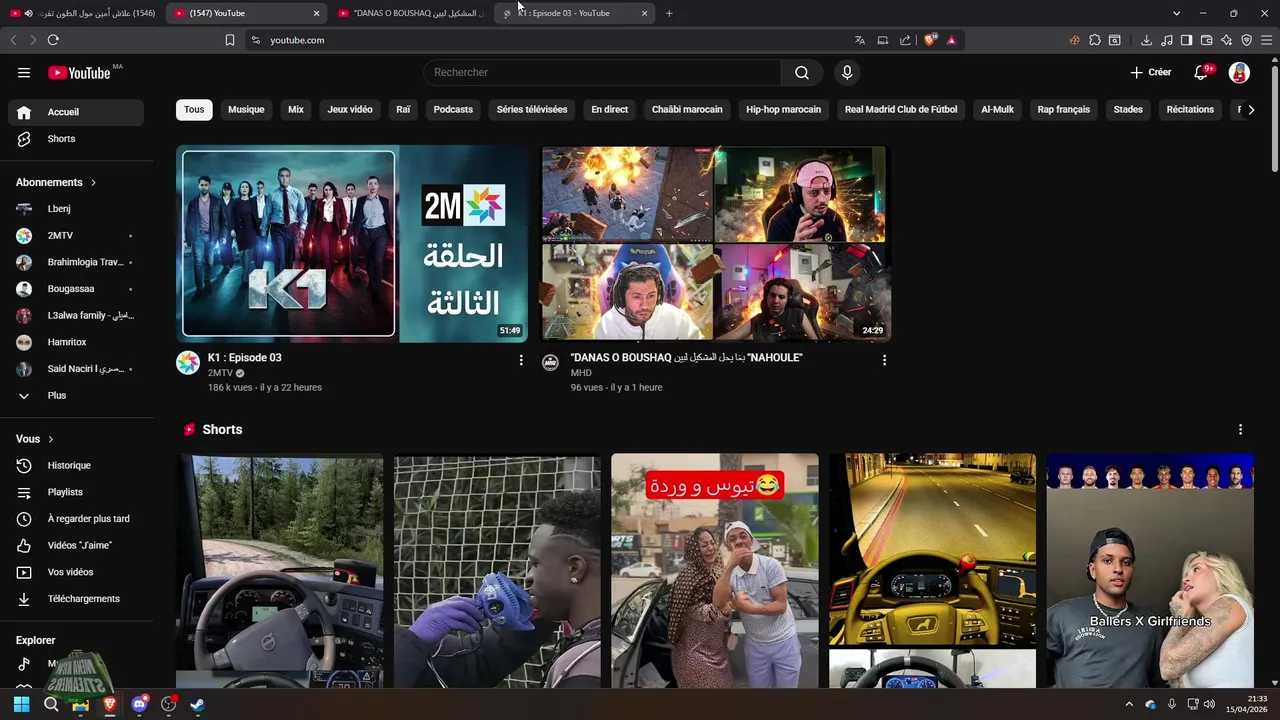Screen dimensions: 1280x720
Task: Open Vos vidéos in the sidebar
Action: [76, 572]
